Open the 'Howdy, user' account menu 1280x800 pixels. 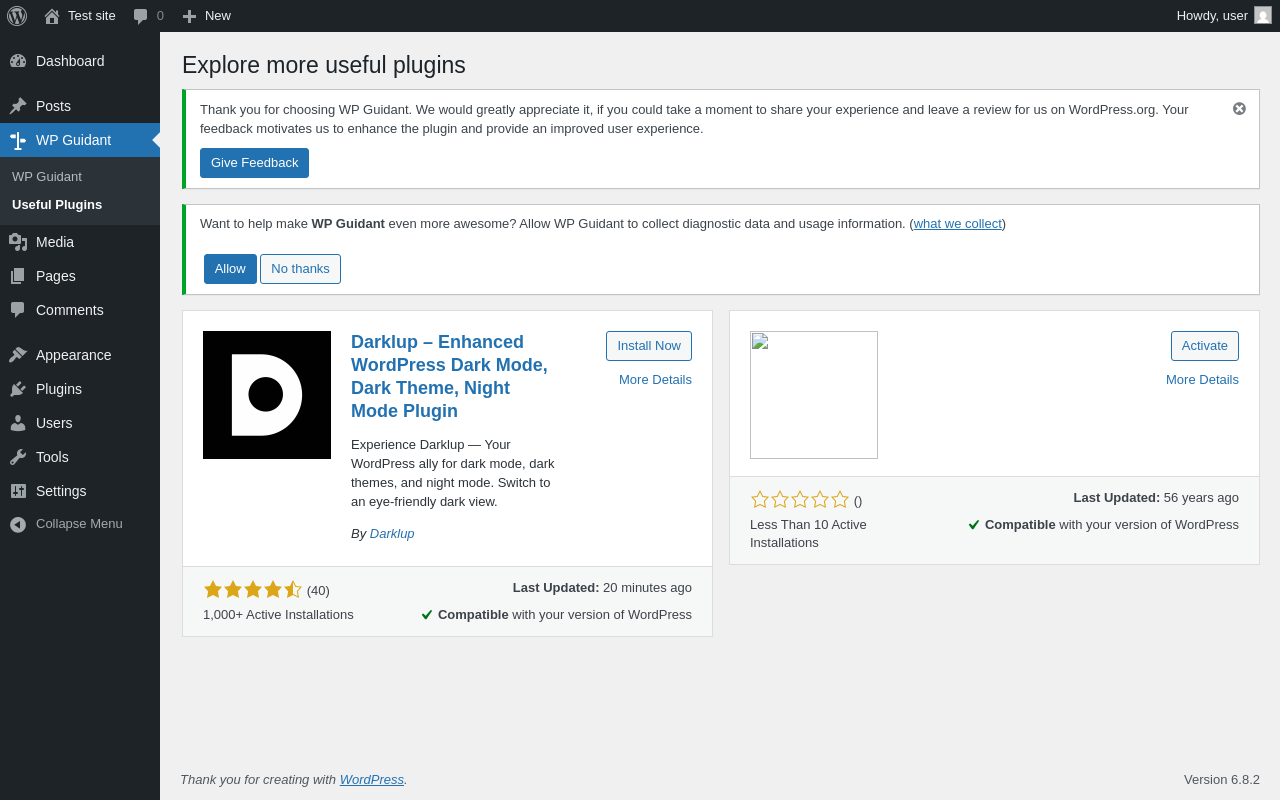point(1224,16)
